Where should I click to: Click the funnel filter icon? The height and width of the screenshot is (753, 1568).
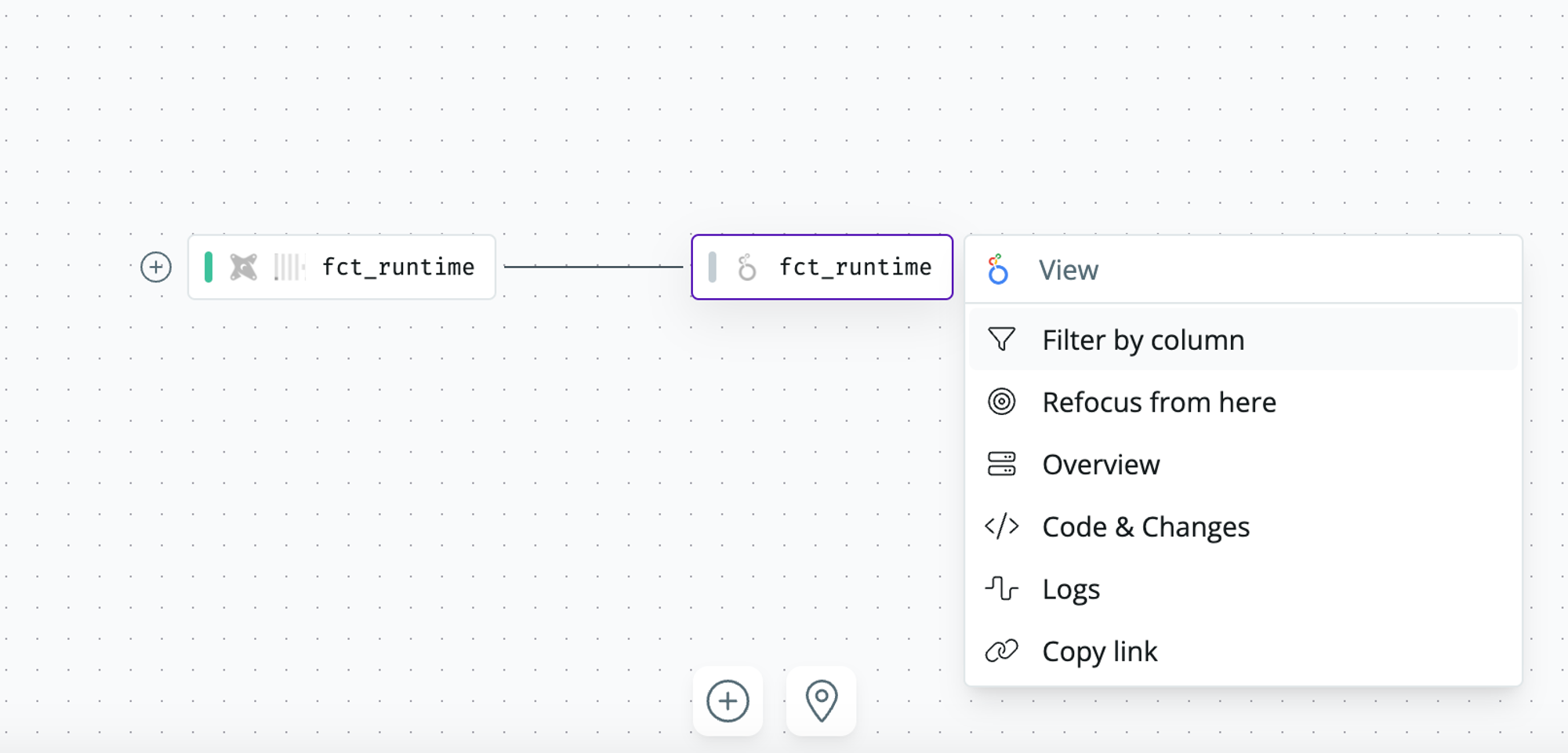pyautogui.click(x=1002, y=340)
